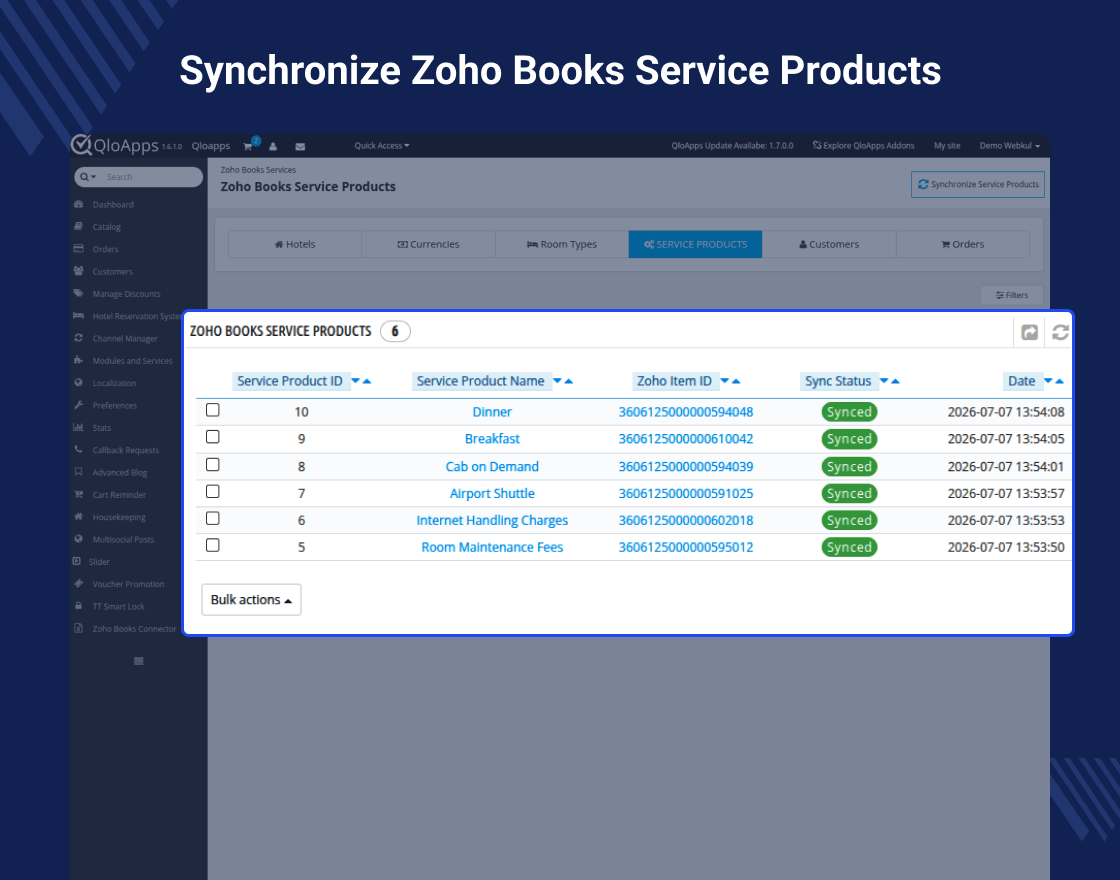The height and width of the screenshot is (880, 1120).
Task: Open the Demo Webkul account menu
Action: coord(1009,146)
